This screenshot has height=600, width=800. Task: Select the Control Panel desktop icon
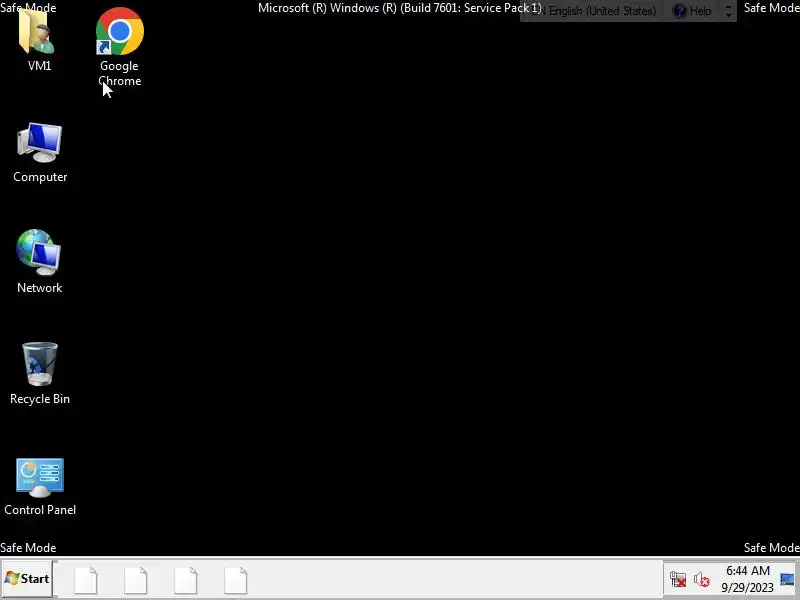[x=40, y=478]
